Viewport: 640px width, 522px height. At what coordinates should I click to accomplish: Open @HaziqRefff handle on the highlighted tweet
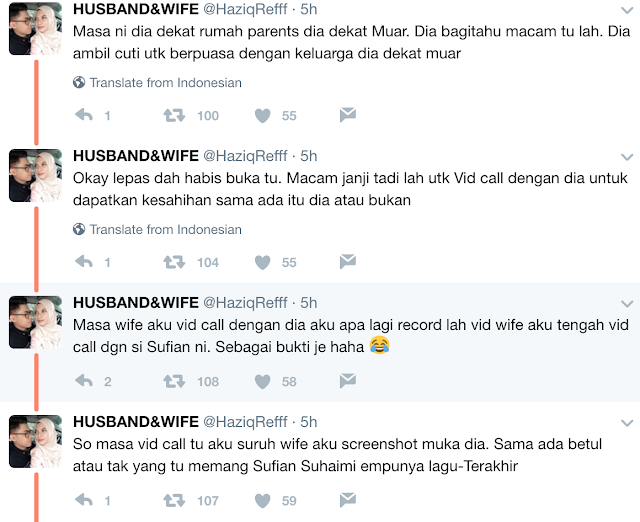[245, 303]
